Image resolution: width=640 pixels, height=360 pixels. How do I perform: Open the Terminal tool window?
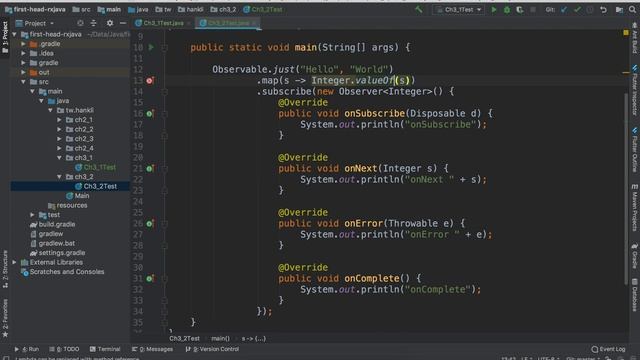[x=105, y=349]
